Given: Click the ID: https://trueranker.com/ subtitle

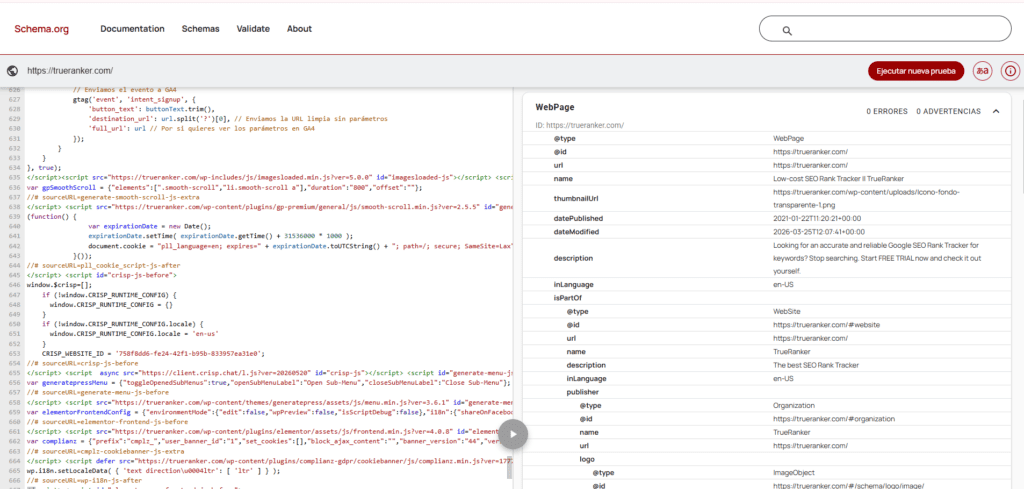Looking at the screenshot, I should (580, 125).
